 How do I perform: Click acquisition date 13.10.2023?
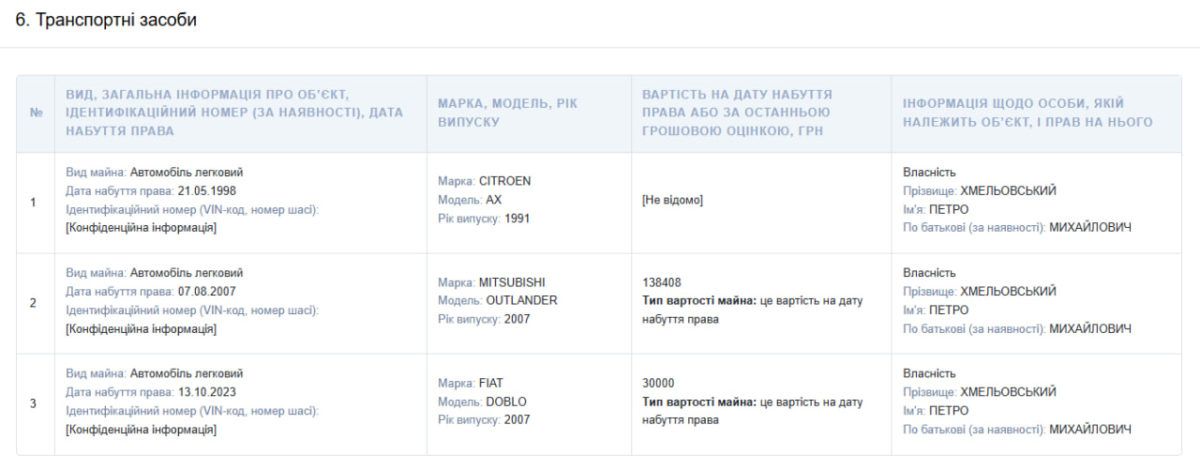click(205, 391)
